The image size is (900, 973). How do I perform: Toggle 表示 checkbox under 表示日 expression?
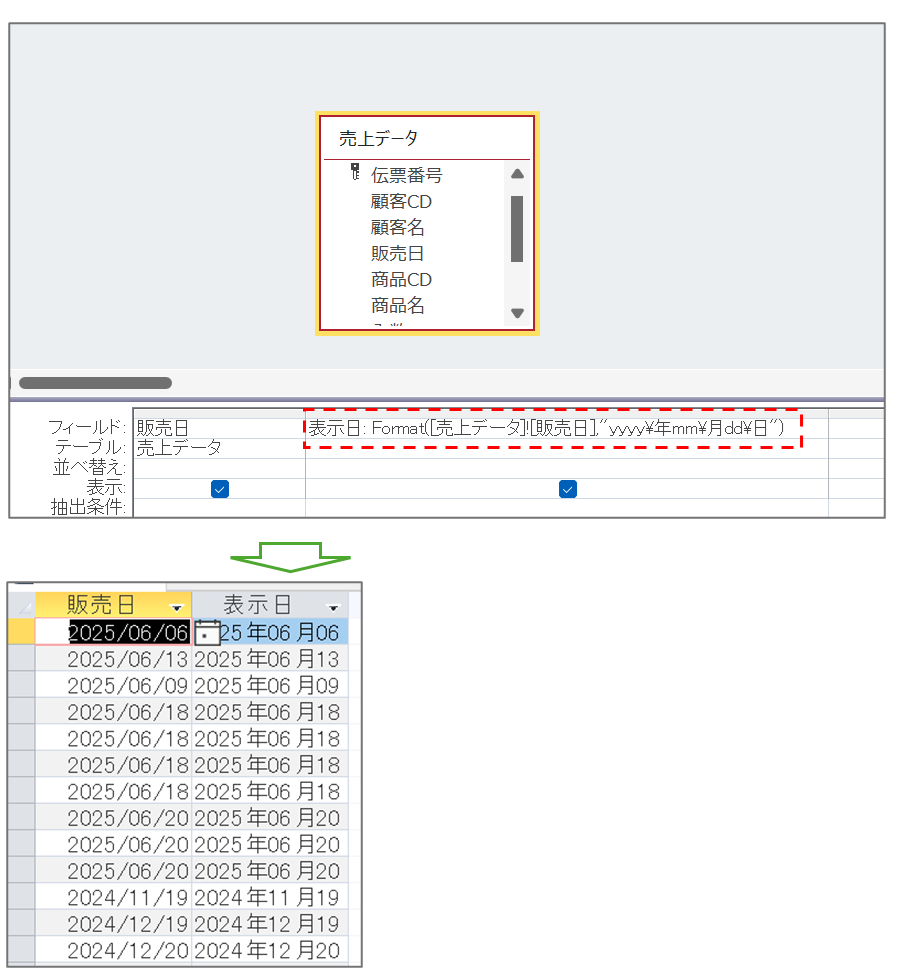(x=567, y=489)
